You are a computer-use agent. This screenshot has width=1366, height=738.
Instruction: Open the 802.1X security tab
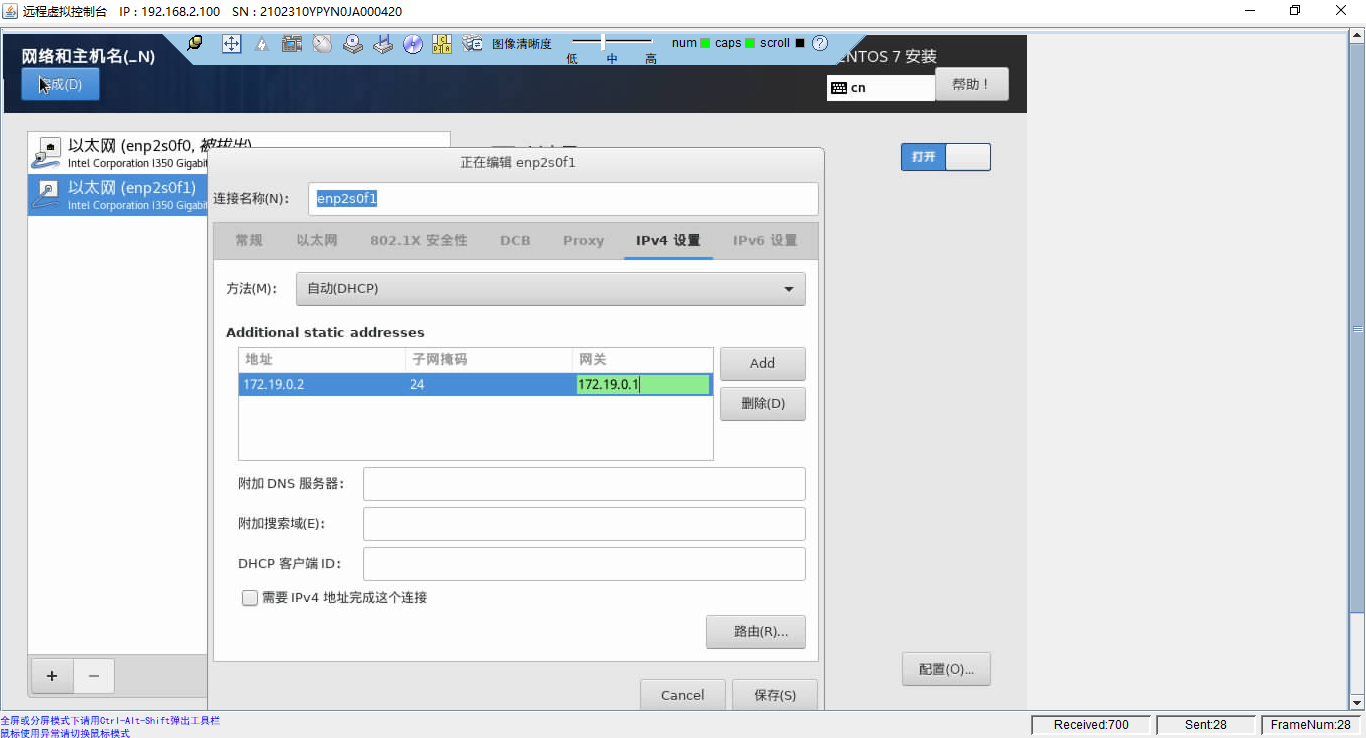[x=419, y=240]
